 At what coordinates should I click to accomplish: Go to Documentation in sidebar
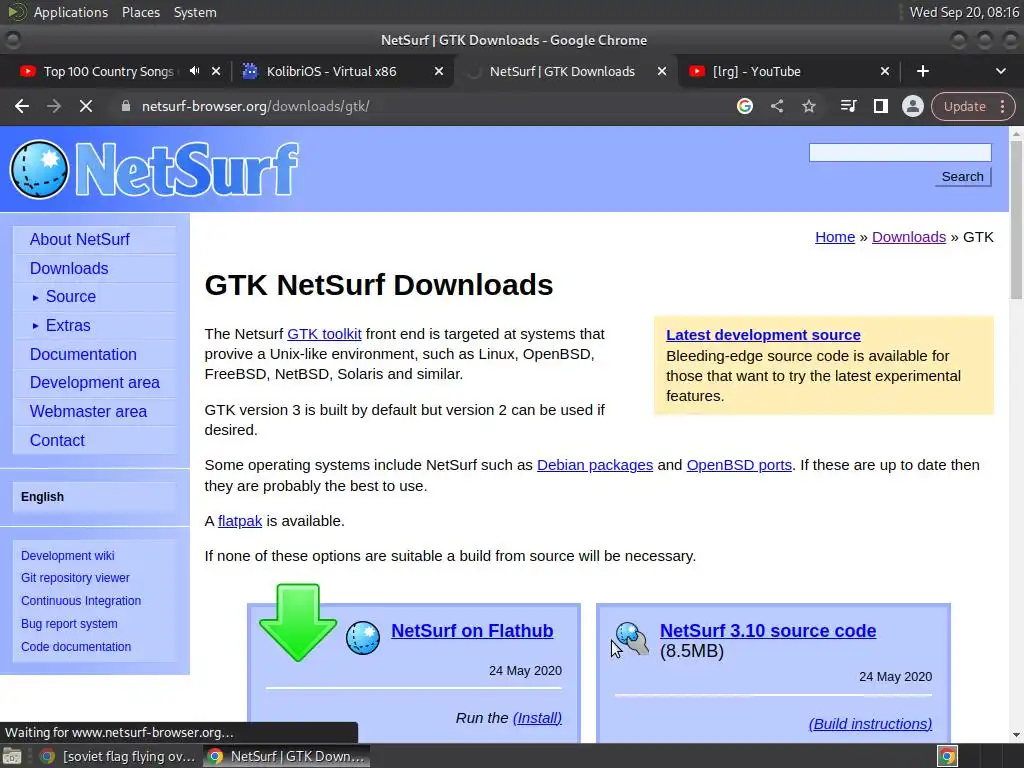tap(83, 354)
